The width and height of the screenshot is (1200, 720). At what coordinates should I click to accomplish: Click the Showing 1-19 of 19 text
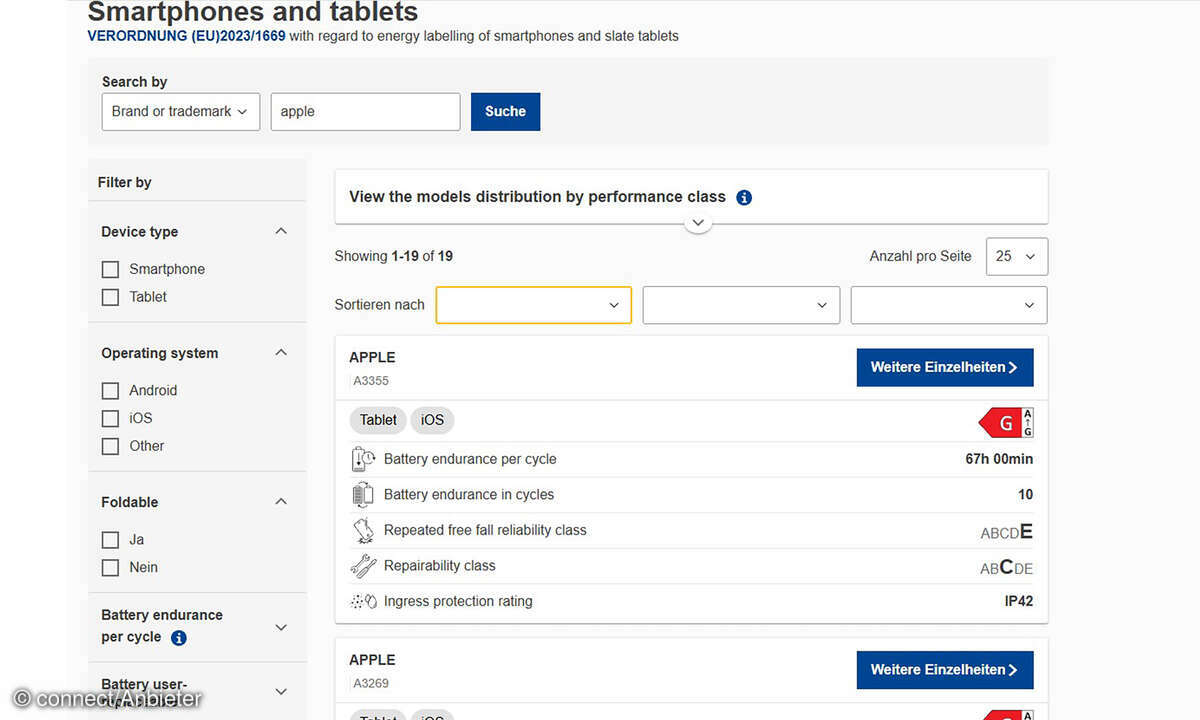pos(394,256)
